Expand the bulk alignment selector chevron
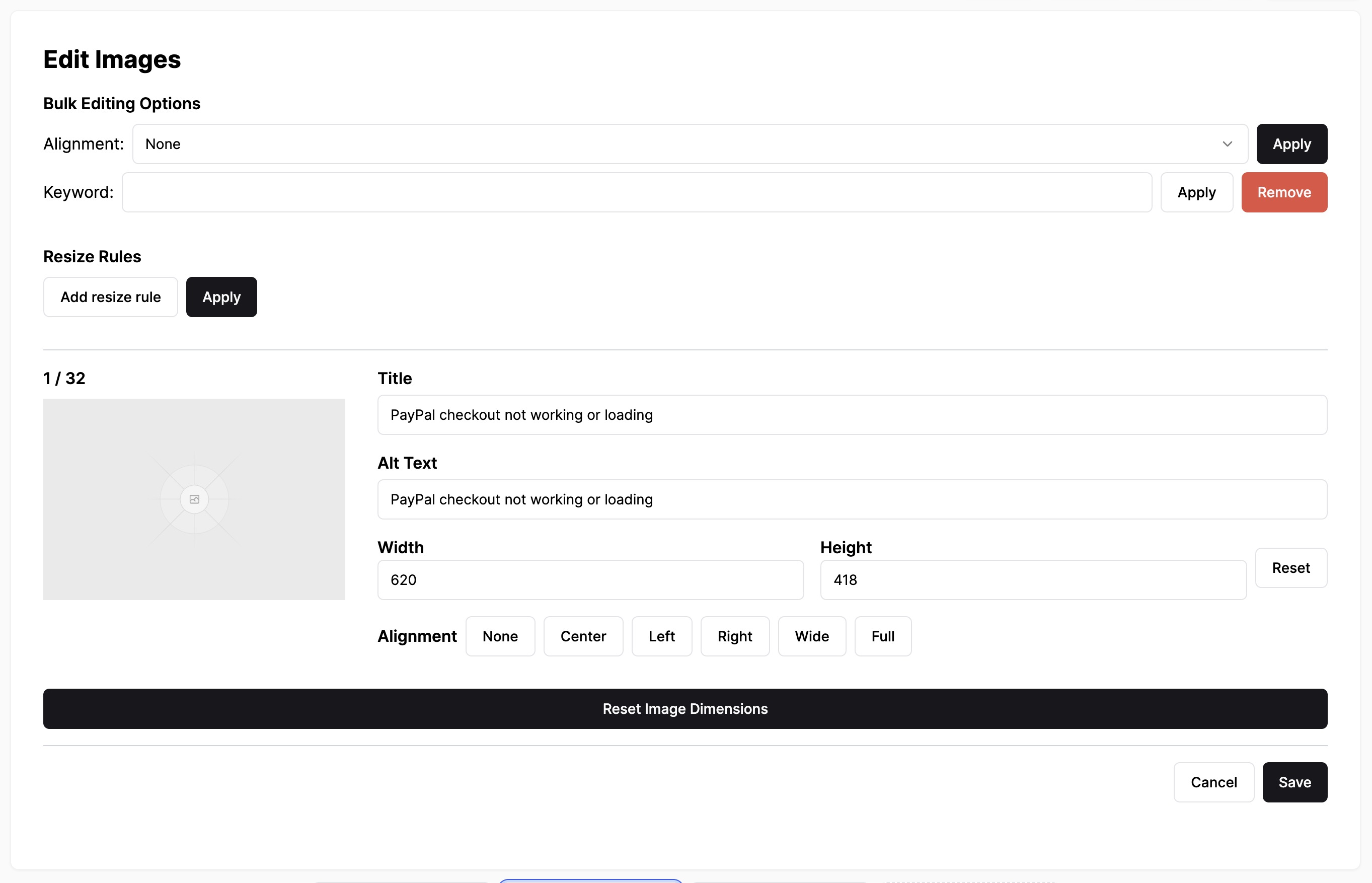 click(x=1226, y=144)
